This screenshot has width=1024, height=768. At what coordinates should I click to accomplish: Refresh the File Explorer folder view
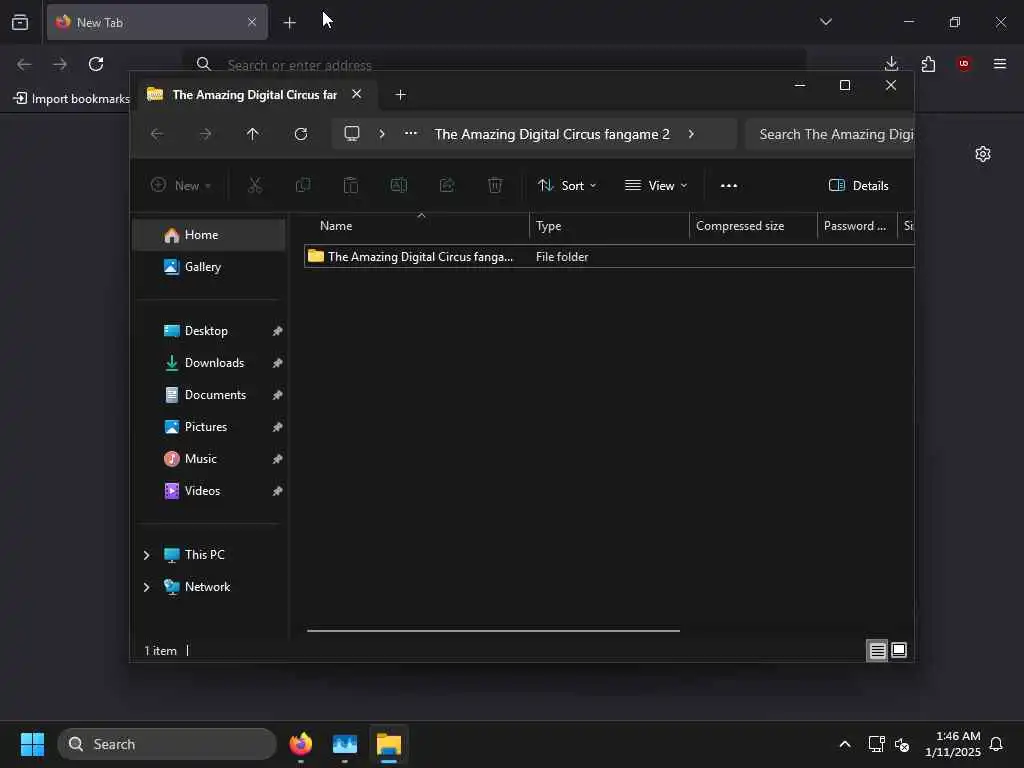[x=300, y=134]
